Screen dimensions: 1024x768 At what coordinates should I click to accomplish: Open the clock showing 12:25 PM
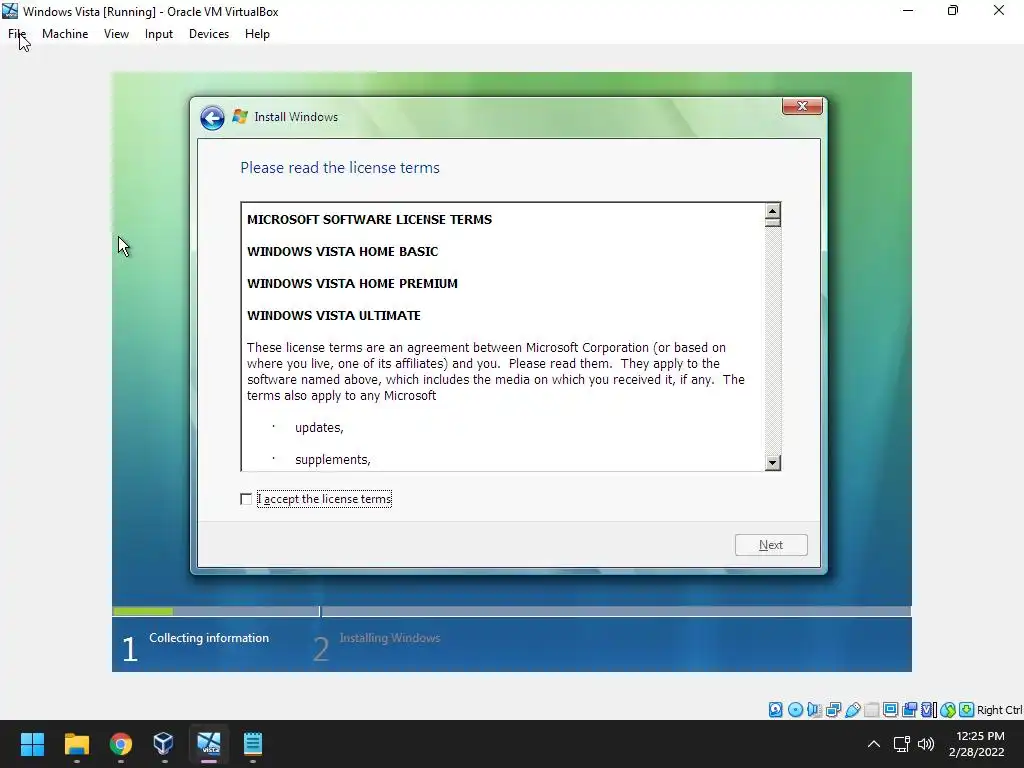point(976,744)
